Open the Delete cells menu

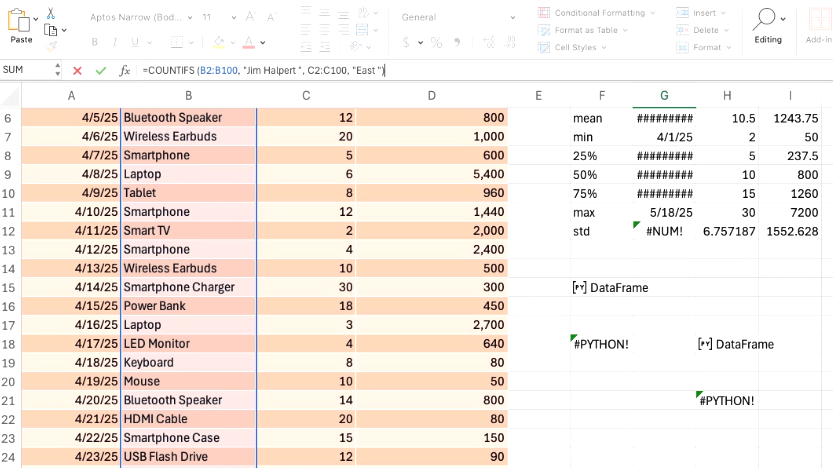click(x=702, y=30)
